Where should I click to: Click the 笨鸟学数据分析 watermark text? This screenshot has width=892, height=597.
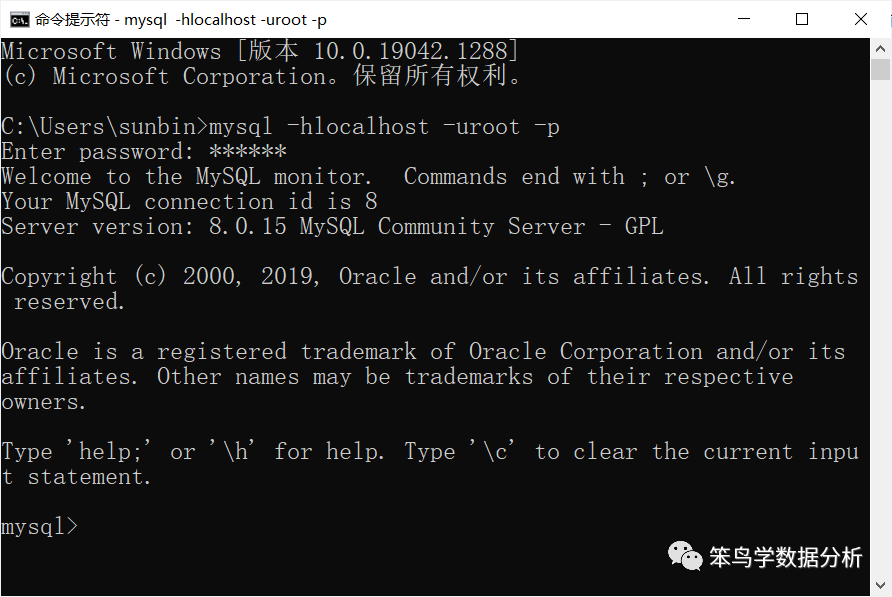[785, 557]
